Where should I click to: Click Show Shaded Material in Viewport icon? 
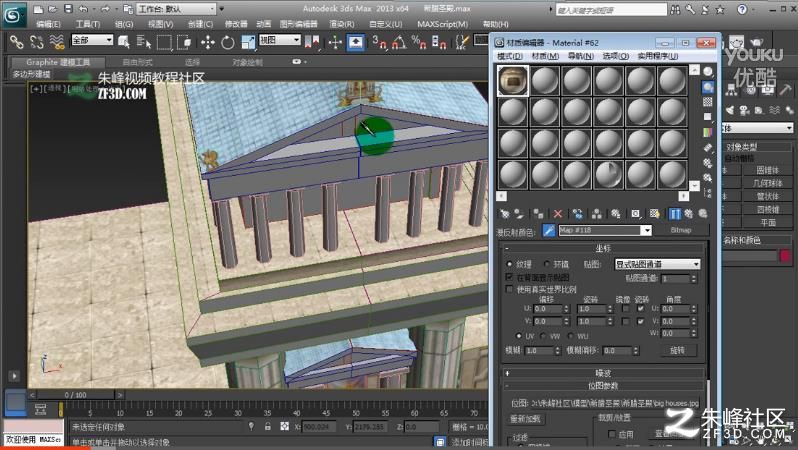[x=655, y=214]
